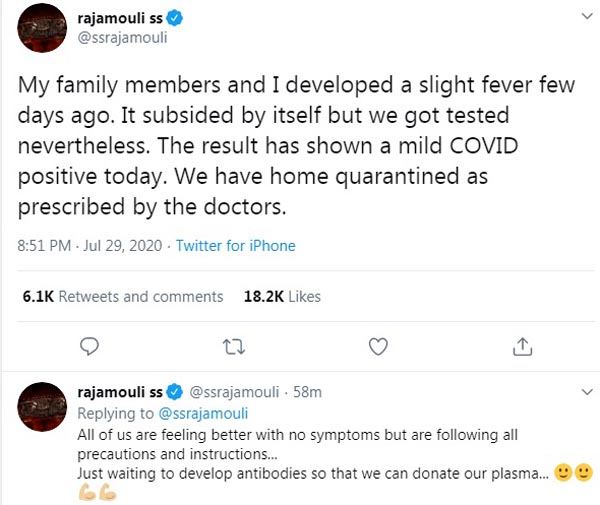Screen dimensions: 600x505
Task: Retweet the main tweet
Action: pos(232,347)
